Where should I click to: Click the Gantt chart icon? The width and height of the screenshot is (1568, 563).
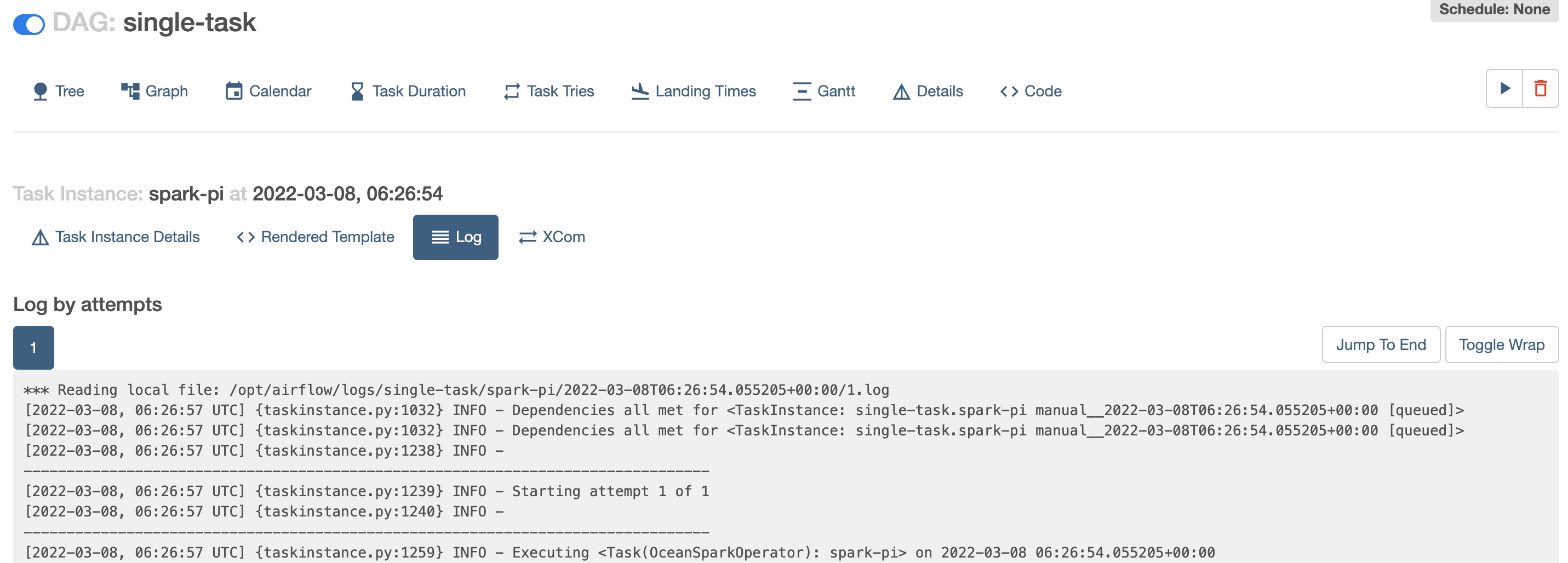pos(802,91)
